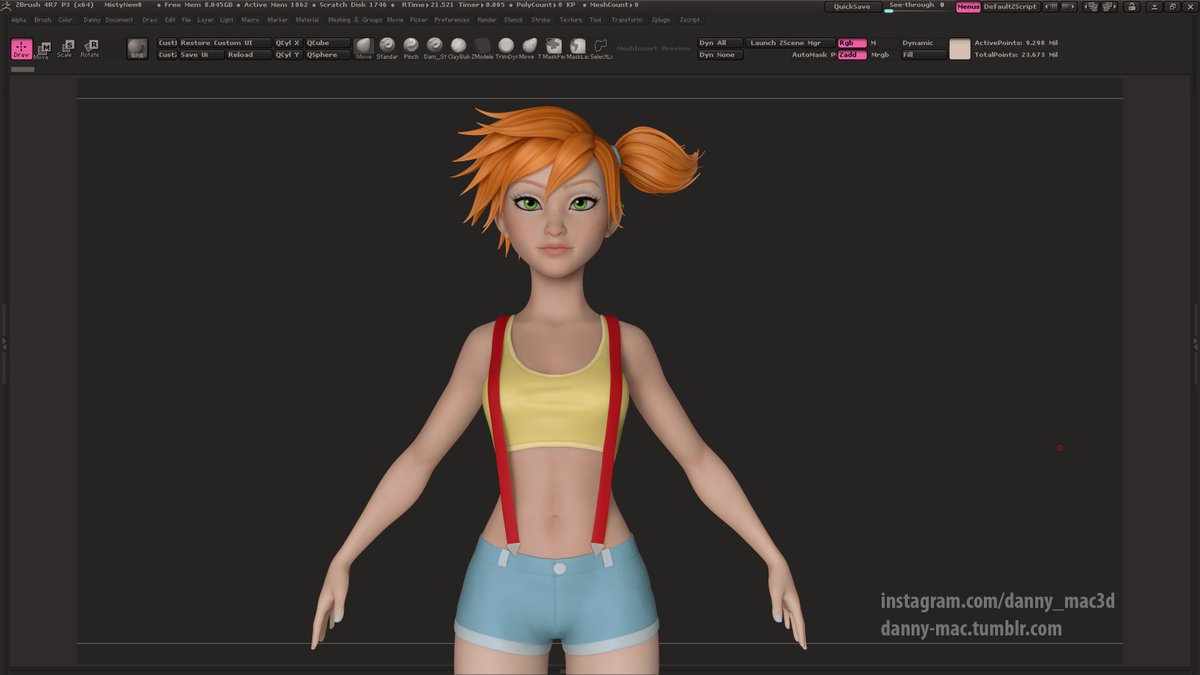Click the lock UI padlock icon
This screenshot has width=1200, height=675.
coord(1131,7)
